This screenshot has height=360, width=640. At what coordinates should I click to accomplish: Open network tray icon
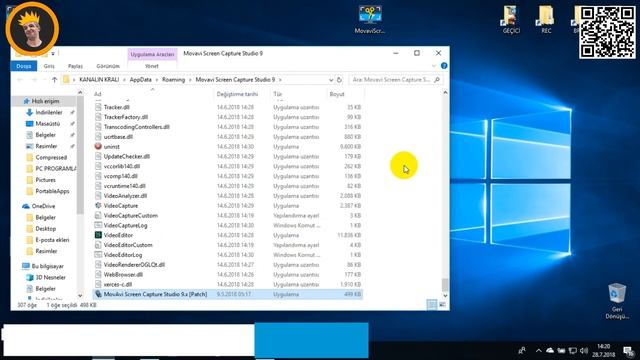(573, 351)
